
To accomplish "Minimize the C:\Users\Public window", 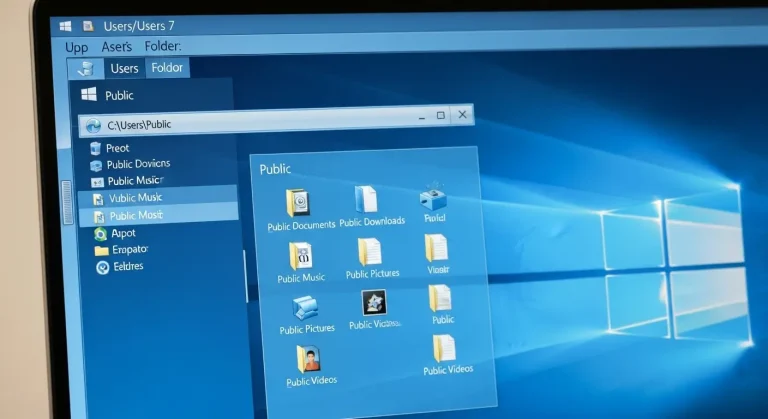I will tap(422, 118).
